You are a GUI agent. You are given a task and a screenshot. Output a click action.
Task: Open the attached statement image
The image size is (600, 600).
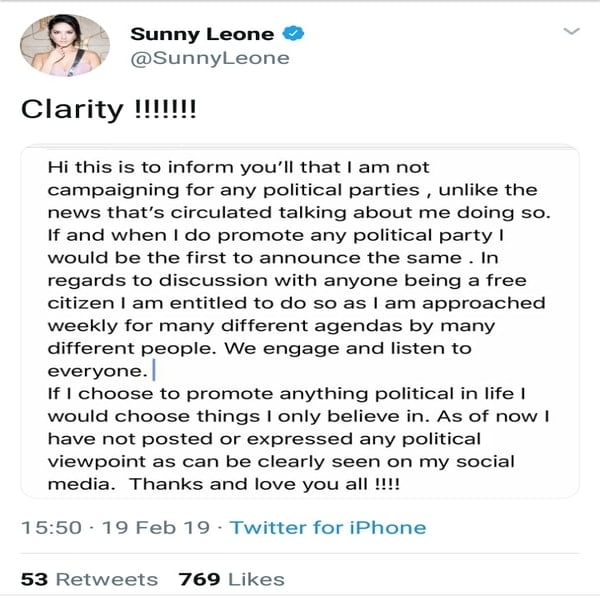[x=300, y=322]
